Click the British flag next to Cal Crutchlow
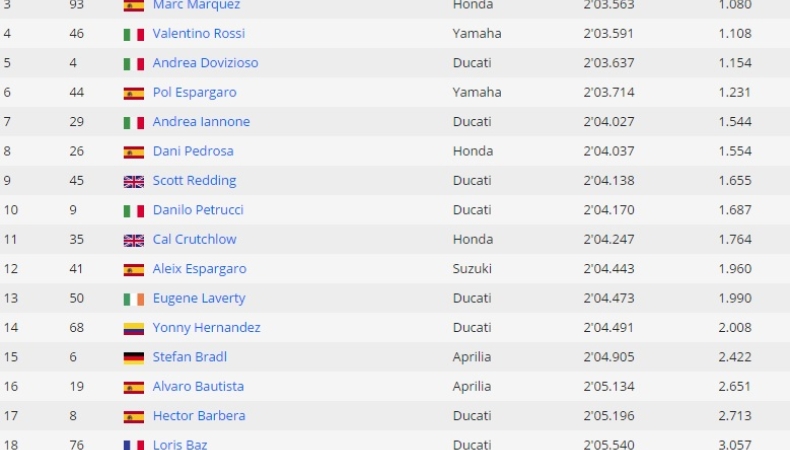The width and height of the screenshot is (790, 450). coord(133,240)
